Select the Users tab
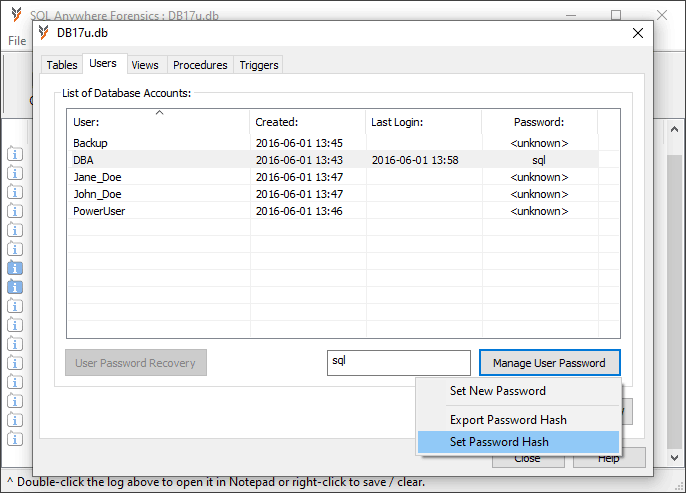Screen dimensions: 686x493 [103, 63]
